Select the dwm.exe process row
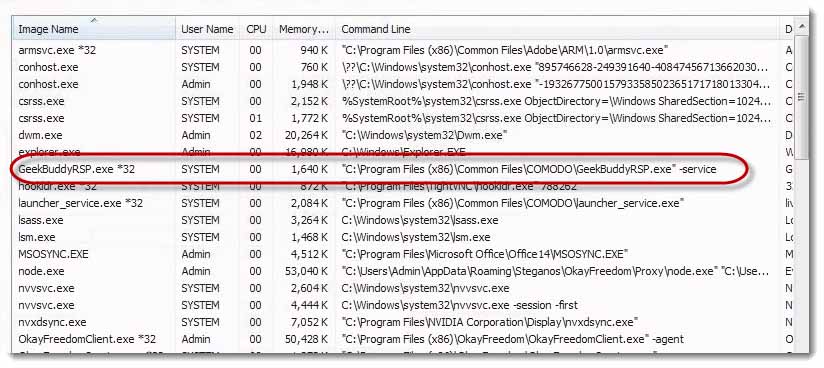The width and height of the screenshot is (824, 368). tap(397, 136)
